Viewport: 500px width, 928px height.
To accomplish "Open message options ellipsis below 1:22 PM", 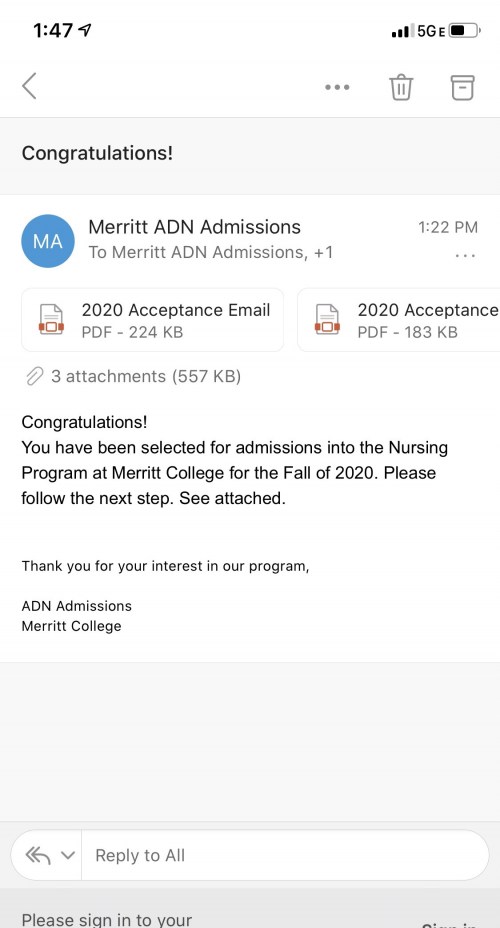I will (465, 256).
